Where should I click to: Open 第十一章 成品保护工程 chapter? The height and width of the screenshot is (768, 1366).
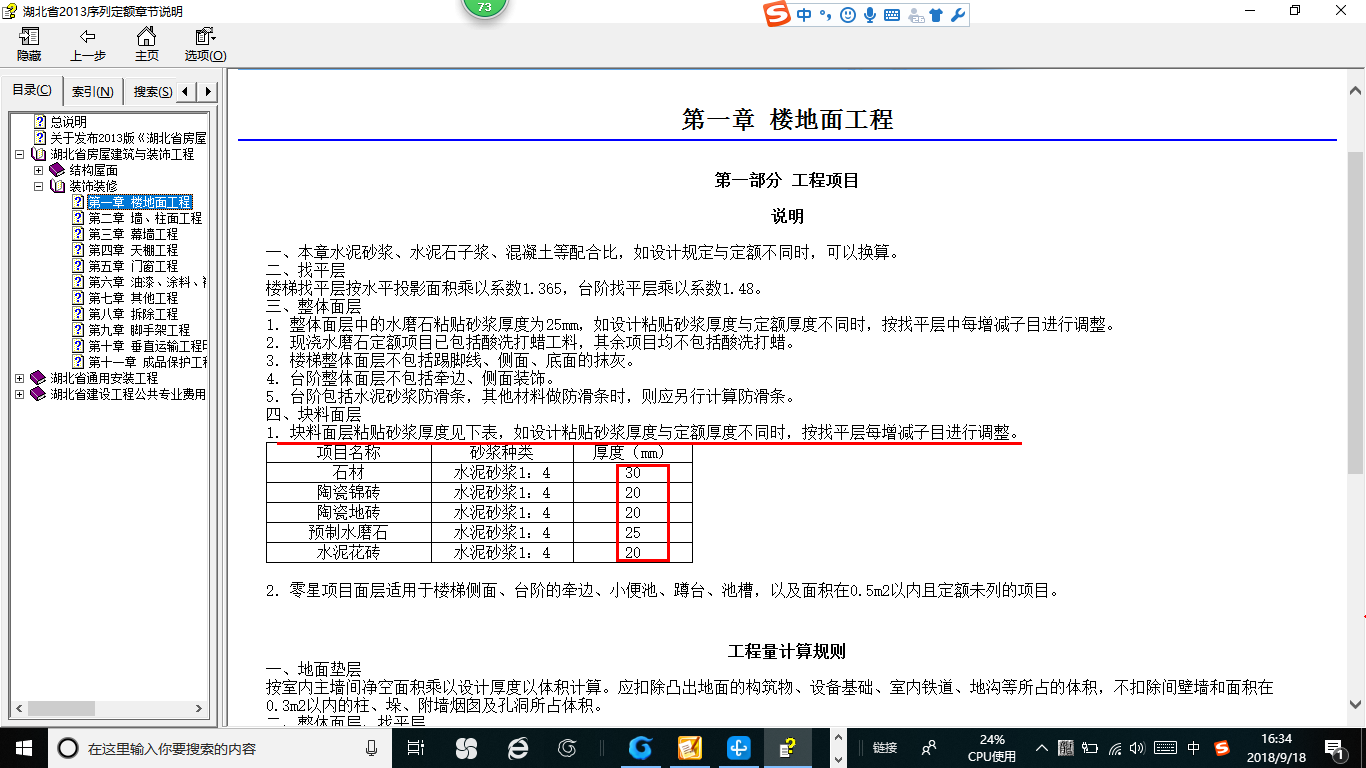[147, 362]
